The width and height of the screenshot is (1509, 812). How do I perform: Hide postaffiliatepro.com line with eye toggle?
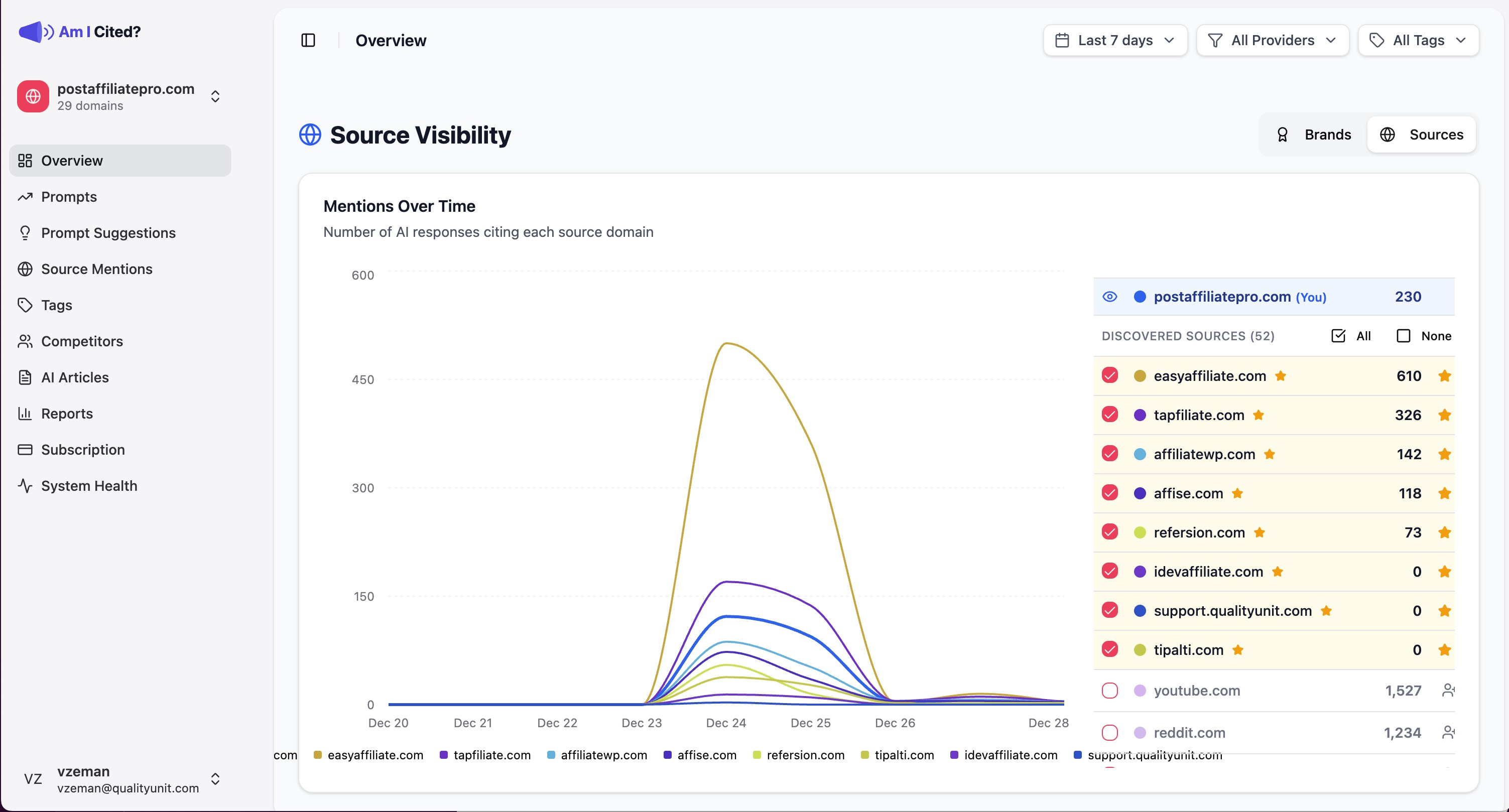(x=1110, y=297)
